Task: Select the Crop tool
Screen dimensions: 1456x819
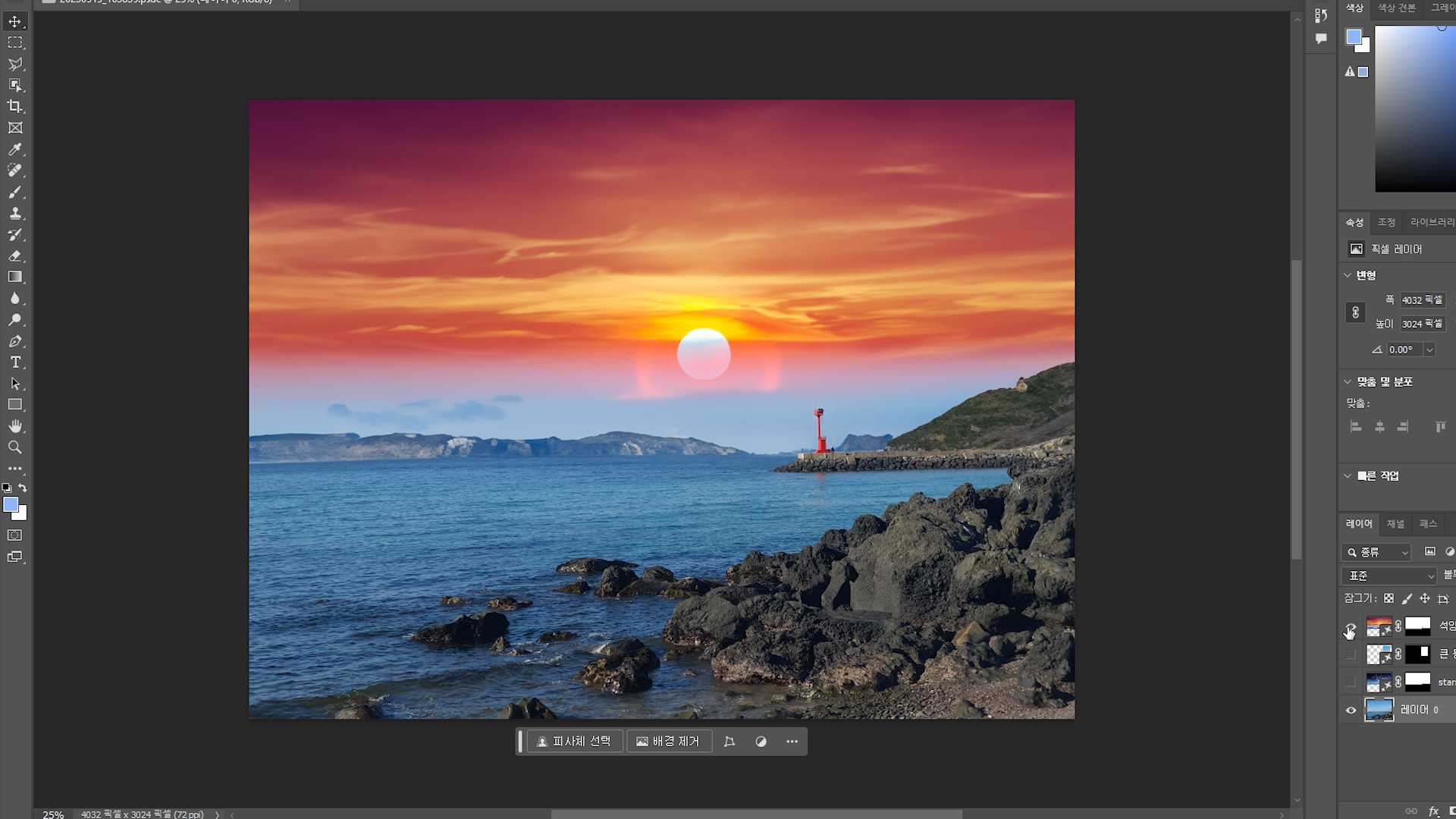Action: click(15, 107)
